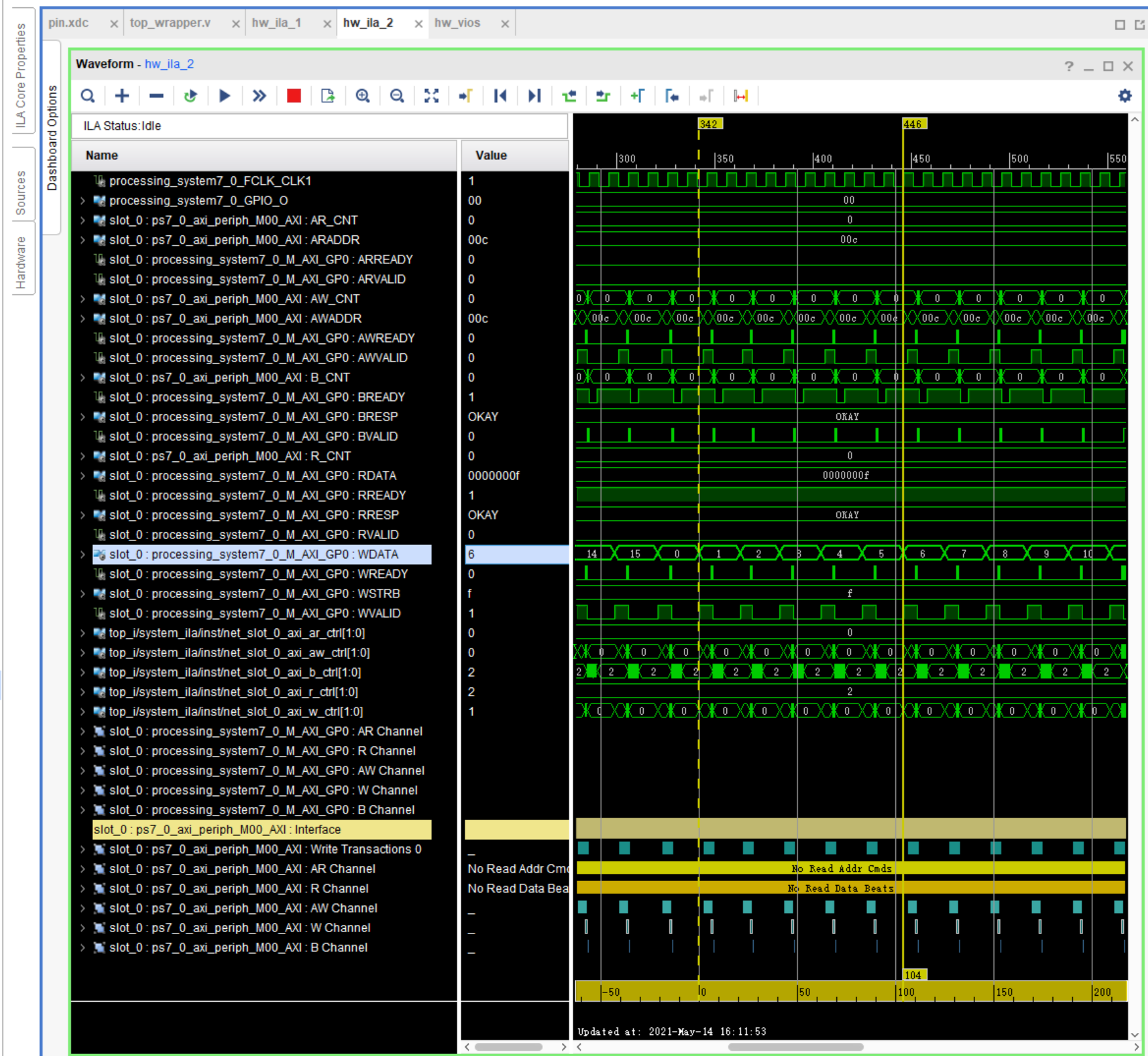
Task: Stop the trigger with red square icon
Action: click(293, 96)
